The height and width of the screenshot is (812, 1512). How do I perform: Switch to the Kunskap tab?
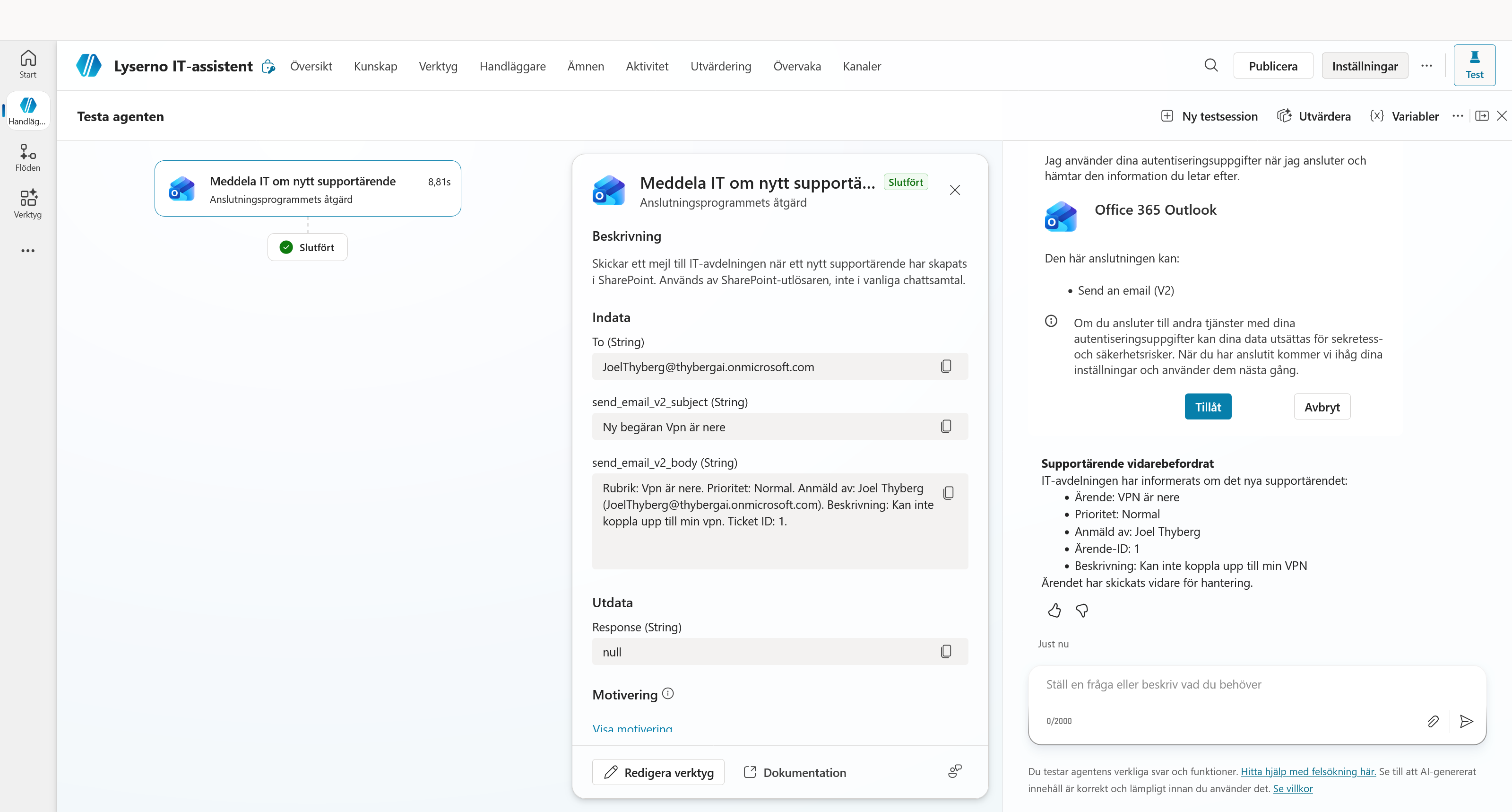coord(376,66)
